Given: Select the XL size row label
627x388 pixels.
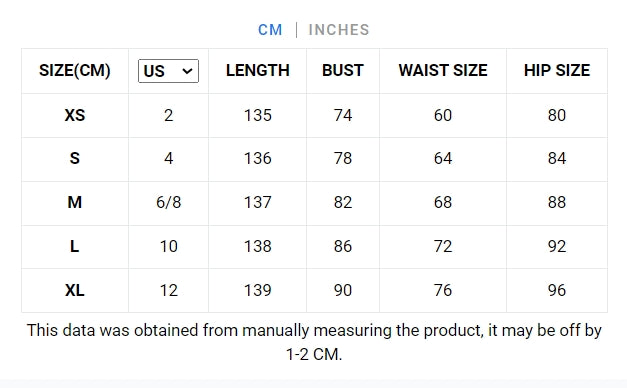Looking at the screenshot, I should pyautogui.click(x=75, y=290).
